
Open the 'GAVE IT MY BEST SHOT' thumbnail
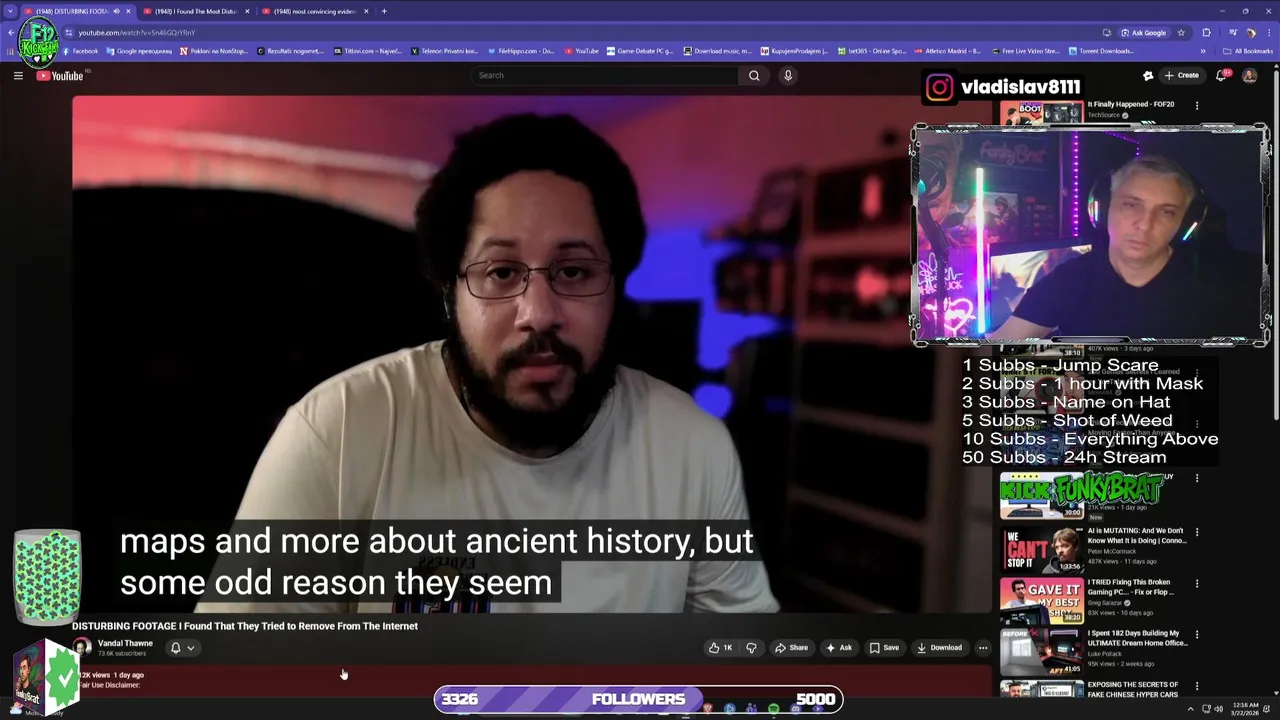[1042, 600]
